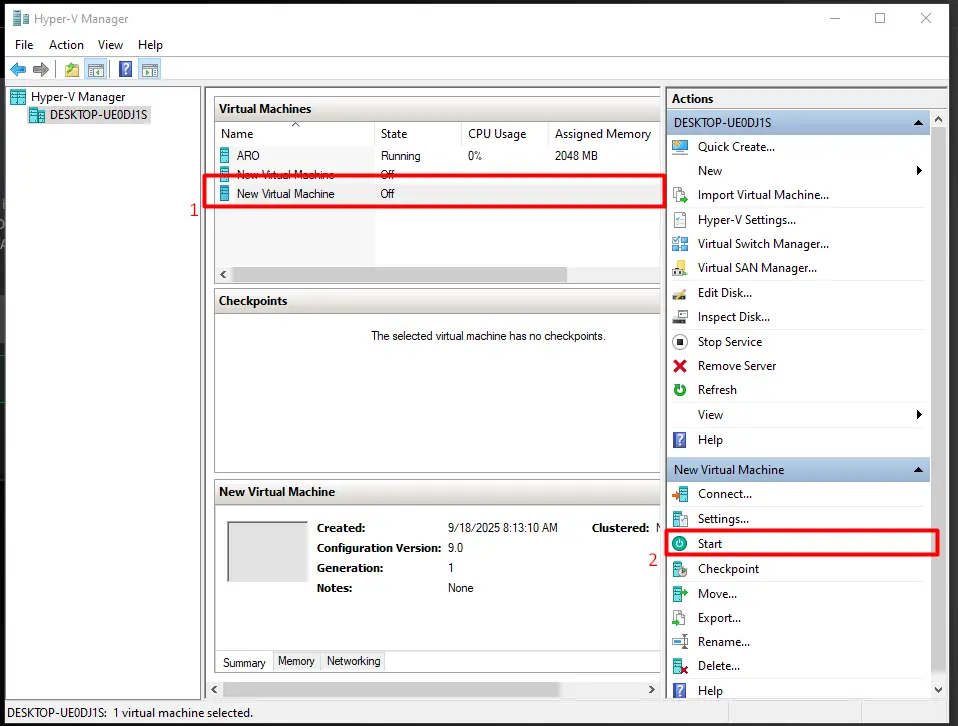The height and width of the screenshot is (726, 958).
Task: Sort by the Name column header
Action: click(295, 134)
